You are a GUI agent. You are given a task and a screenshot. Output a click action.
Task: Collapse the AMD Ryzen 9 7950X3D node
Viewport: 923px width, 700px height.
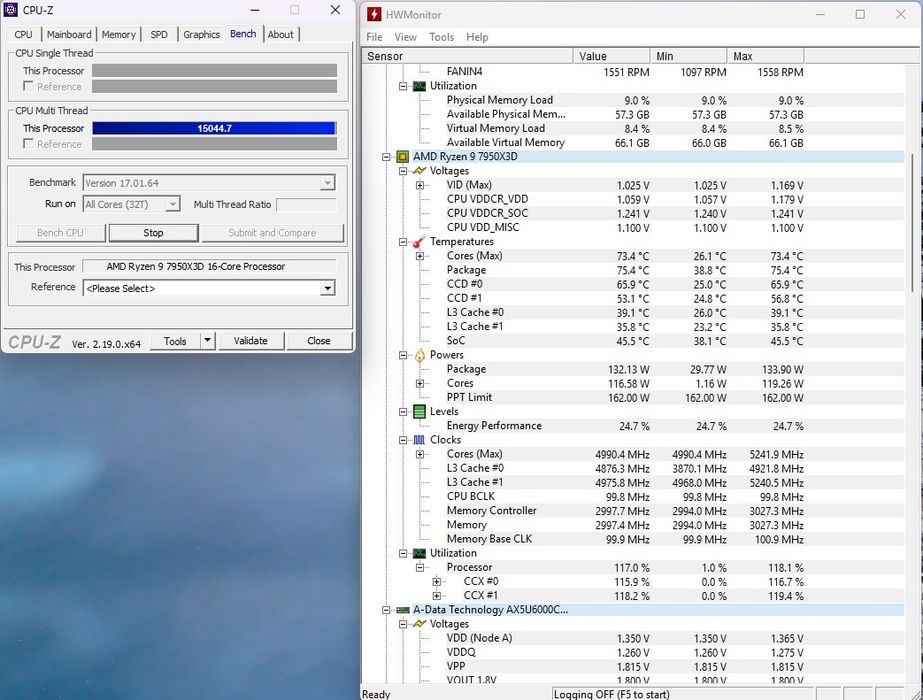[386, 157]
